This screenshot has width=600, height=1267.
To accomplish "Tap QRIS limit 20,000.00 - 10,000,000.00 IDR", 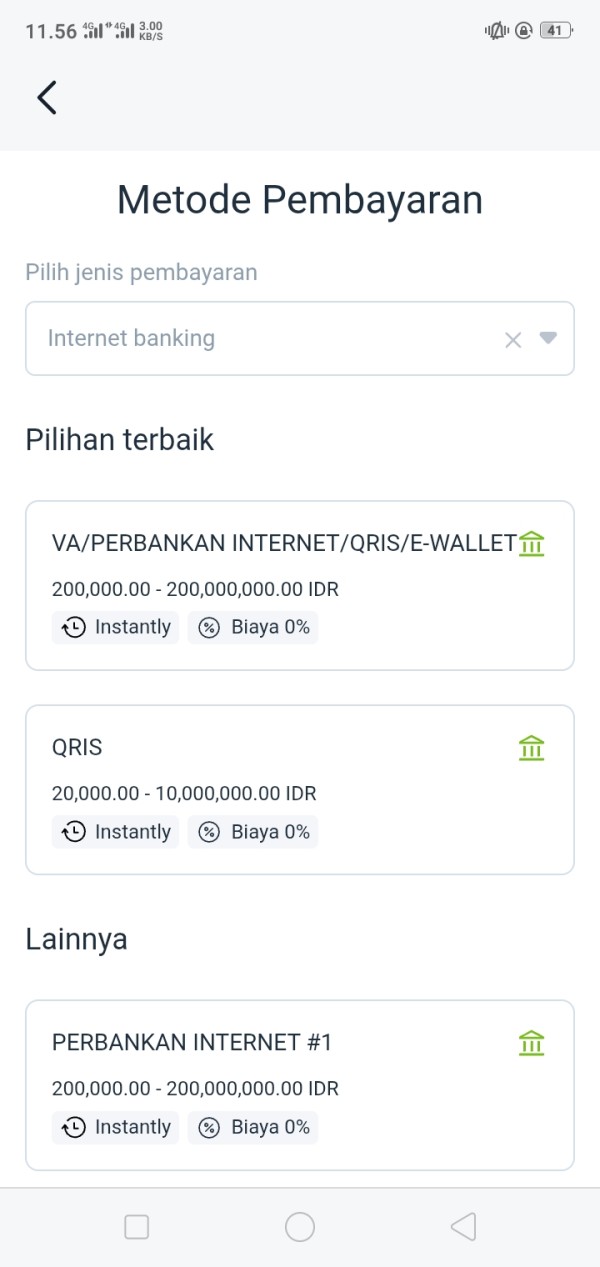I will click(x=184, y=794).
